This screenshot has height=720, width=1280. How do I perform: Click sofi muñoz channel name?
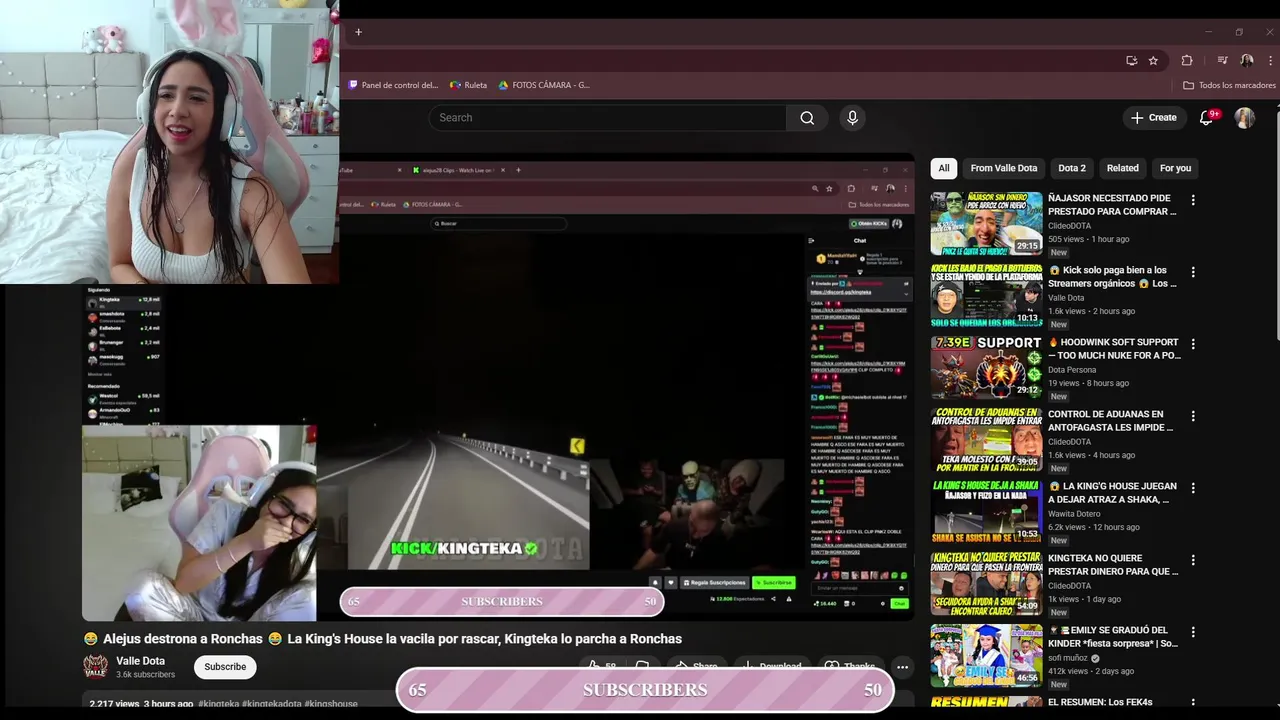[1069, 659]
